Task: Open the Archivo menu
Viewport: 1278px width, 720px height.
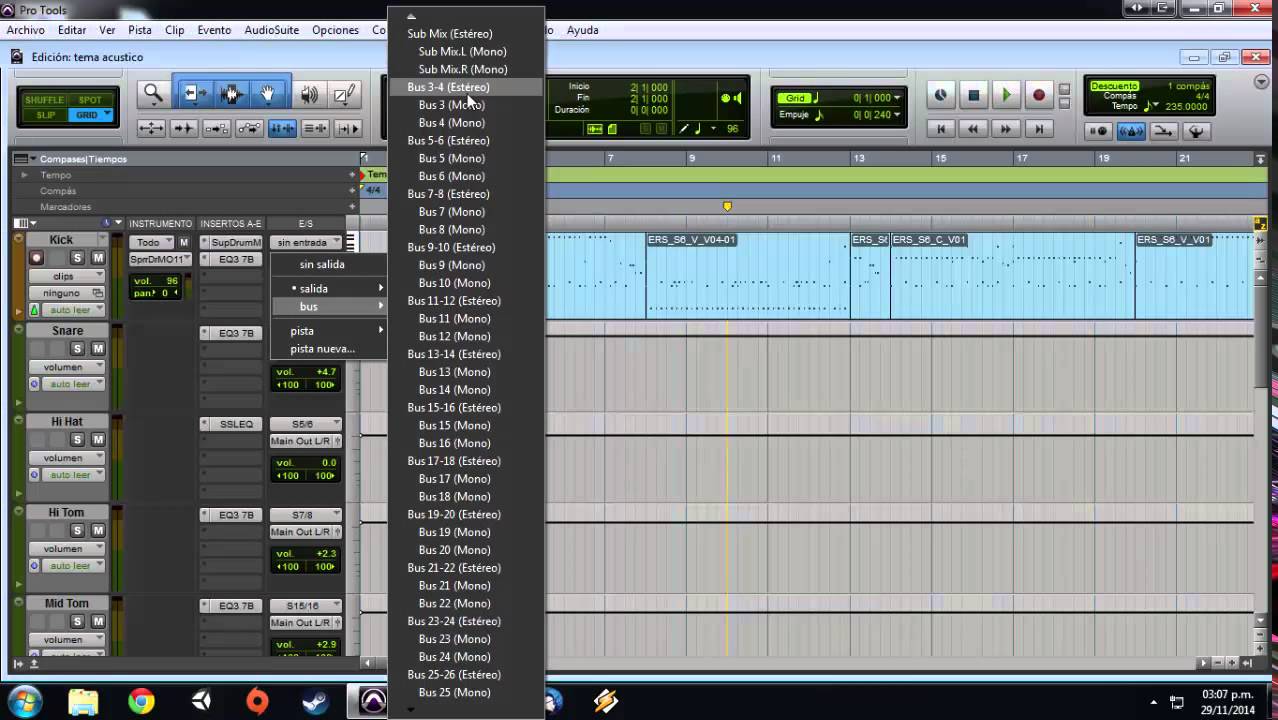Action: point(26,30)
